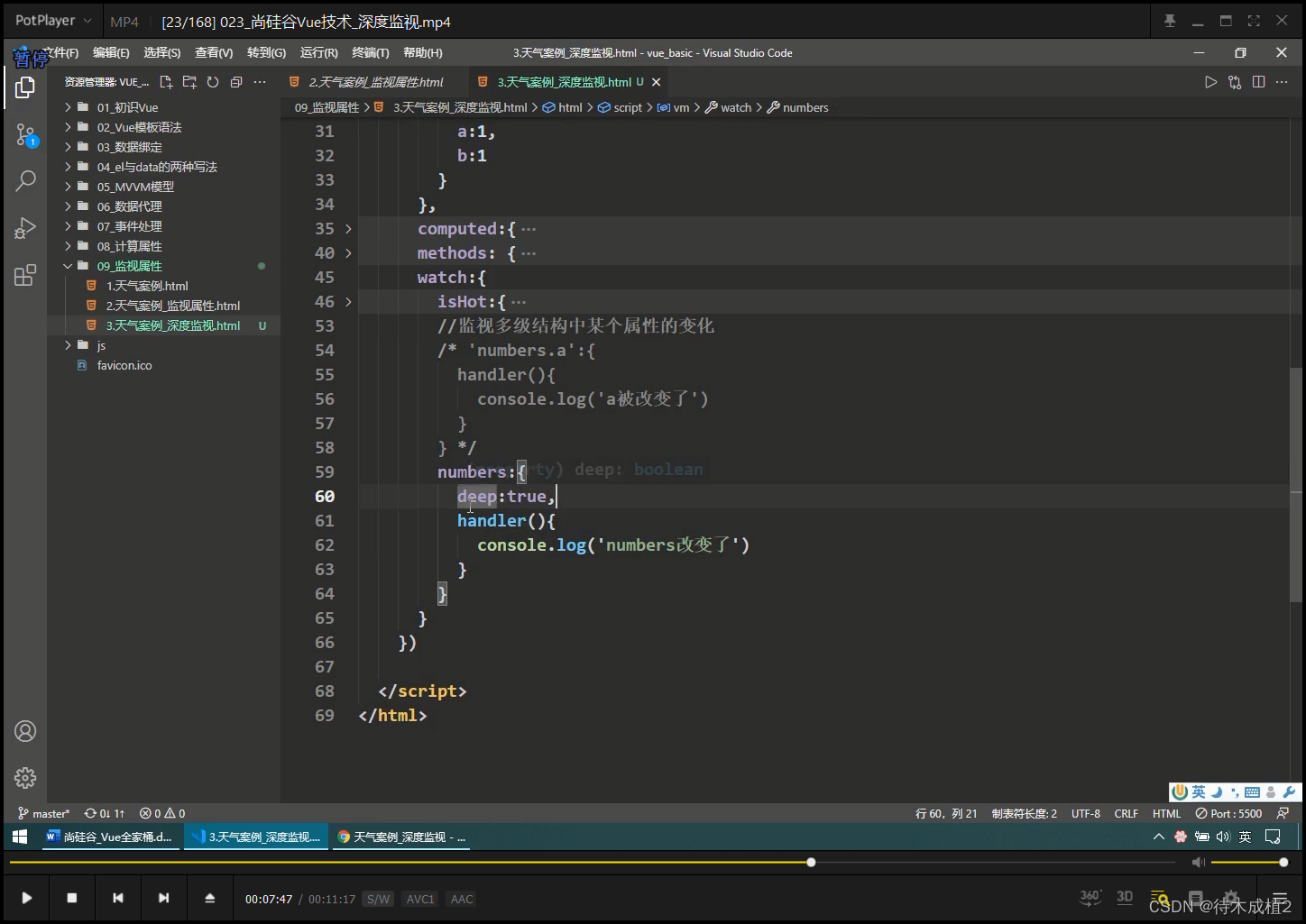Image resolution: width=1306 pixels, height=924 pixels.
Task: Click errors and warnings count in status bar
Action: (162, 813)
